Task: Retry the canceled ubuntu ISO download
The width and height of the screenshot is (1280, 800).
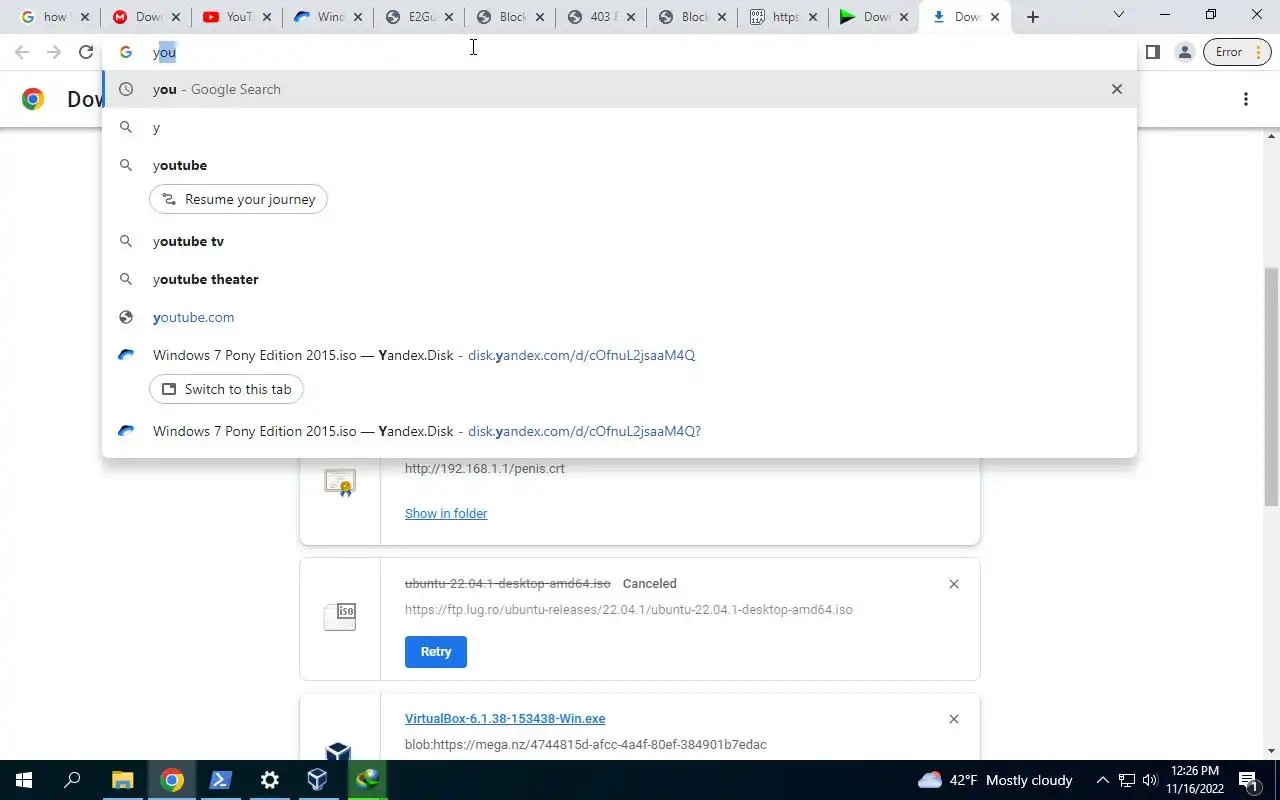Action: click(x=436, y=651)
